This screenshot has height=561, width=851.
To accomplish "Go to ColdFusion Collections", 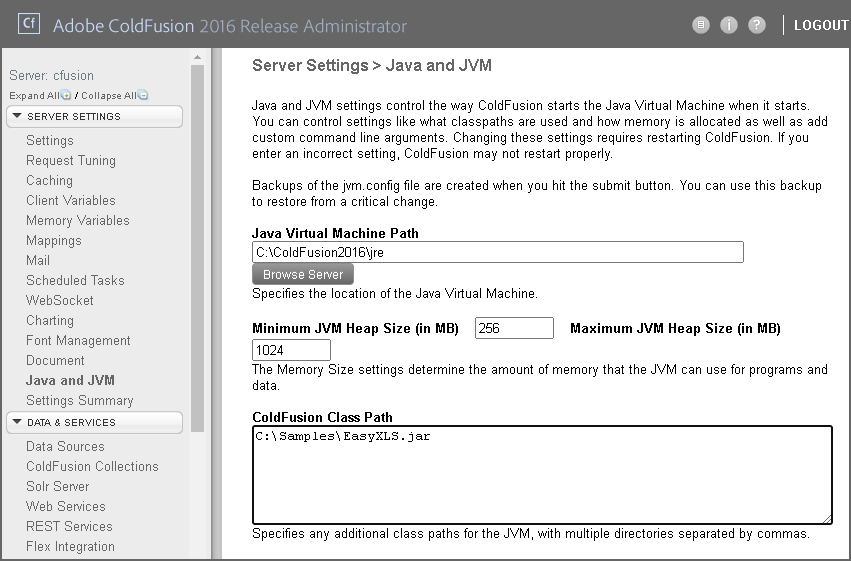I will click(92, 467).
